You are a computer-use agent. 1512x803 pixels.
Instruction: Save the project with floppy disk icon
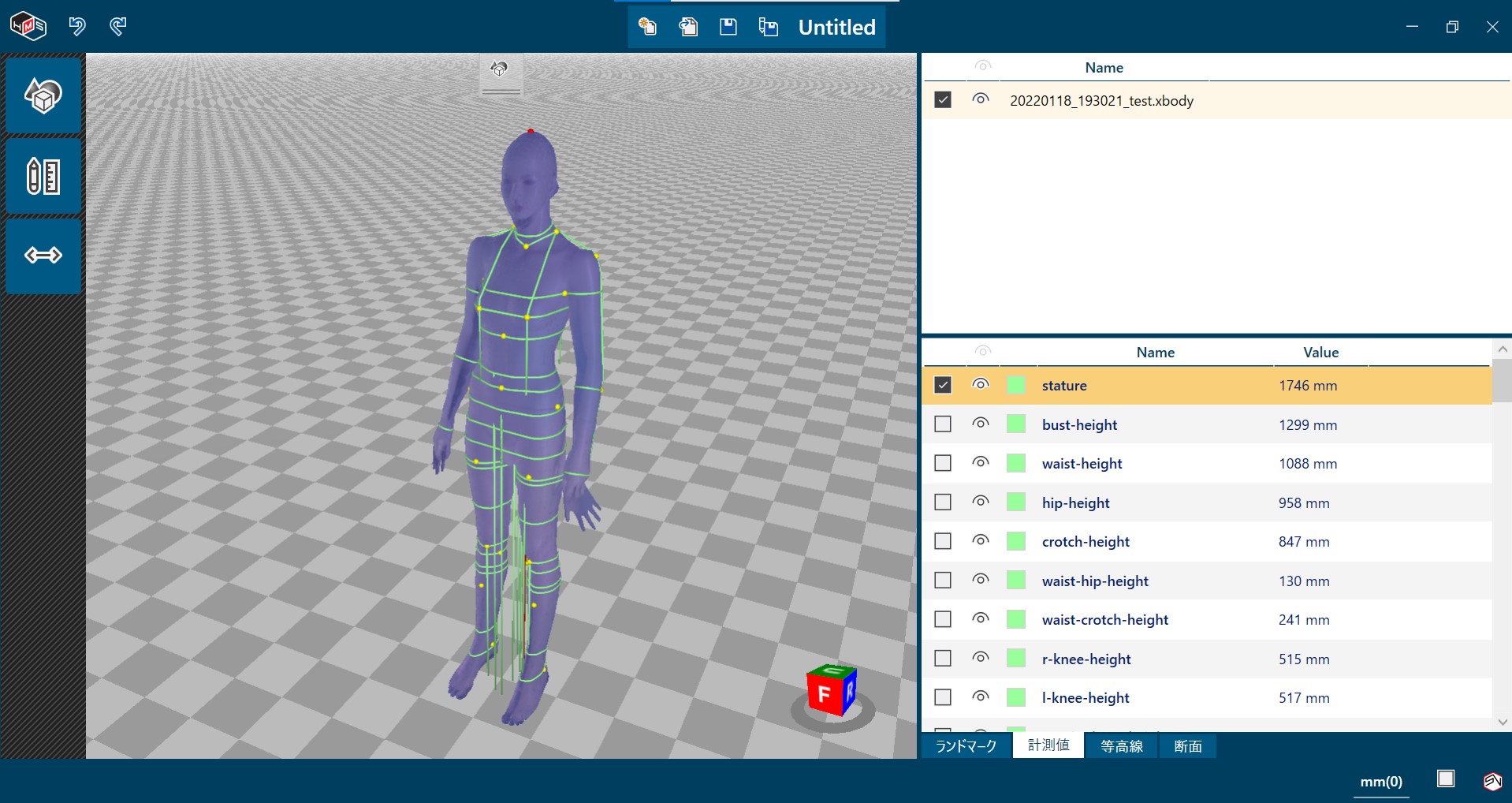click(728, 27)
